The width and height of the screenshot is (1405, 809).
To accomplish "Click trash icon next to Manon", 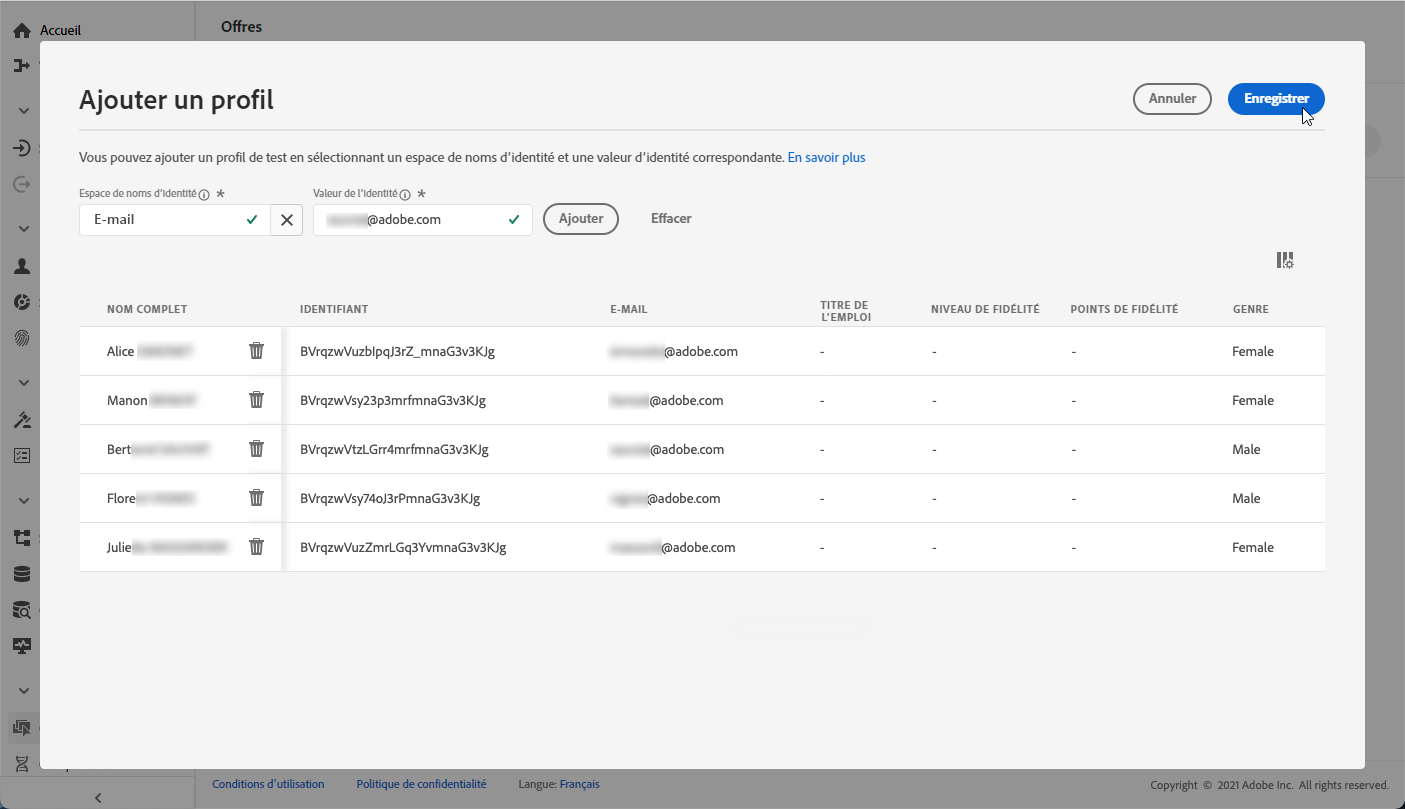I will pyautogui.click(x=256, y=400).
